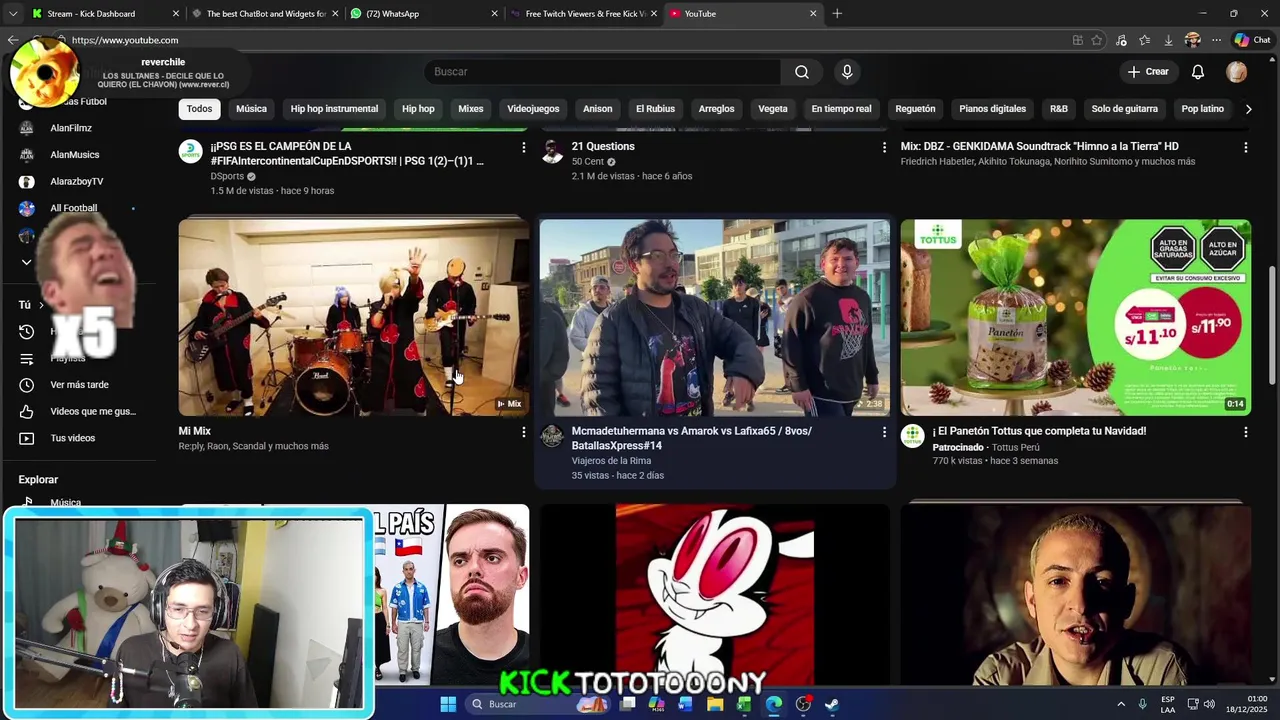Open options menu for PSG campeón video
Image resolution: width=1280 pixels, height=720 pixels.
click(523, 147)
